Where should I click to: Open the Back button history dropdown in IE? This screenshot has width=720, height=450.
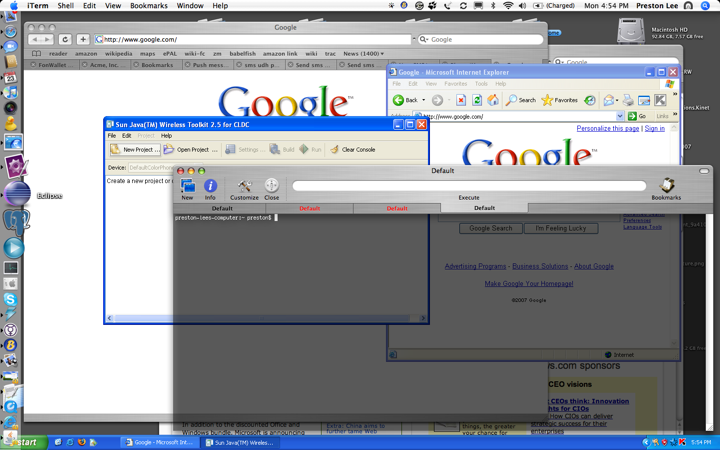coord(424,100)
